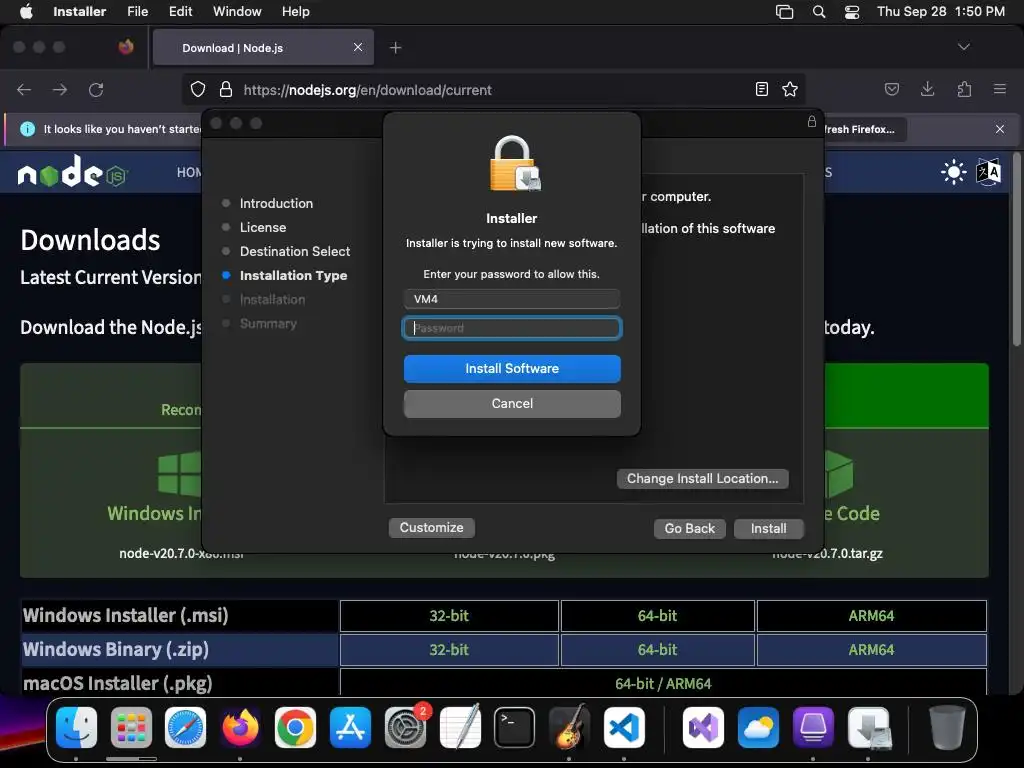
Task: Open Control Center in the menu bar
Action: tap(852, 12)
